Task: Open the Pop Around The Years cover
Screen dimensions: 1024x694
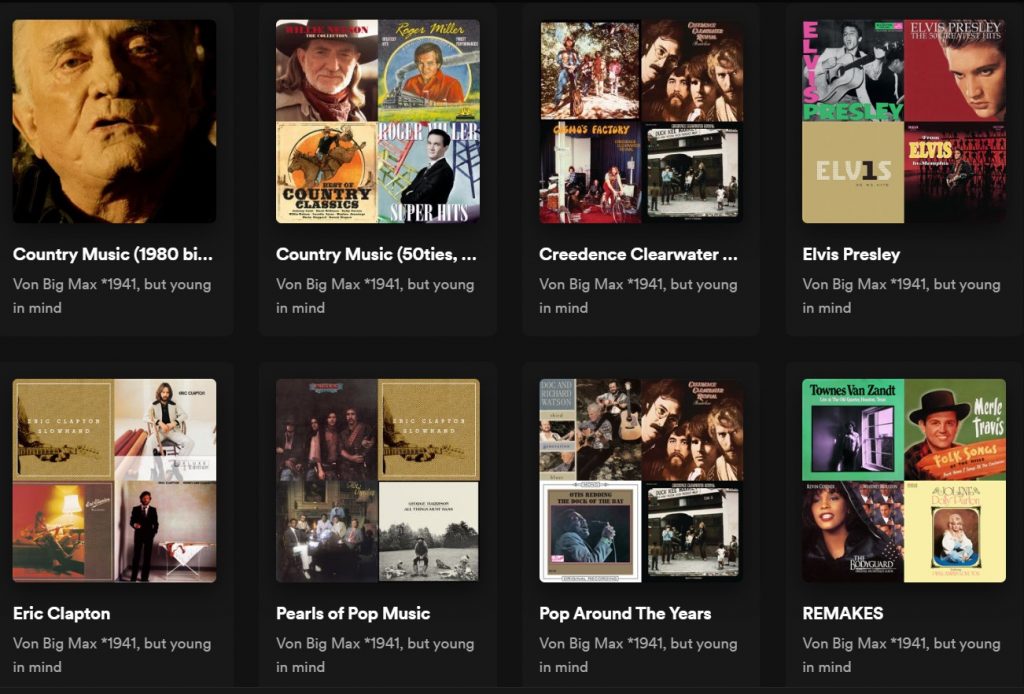Action: coord(640,480)
